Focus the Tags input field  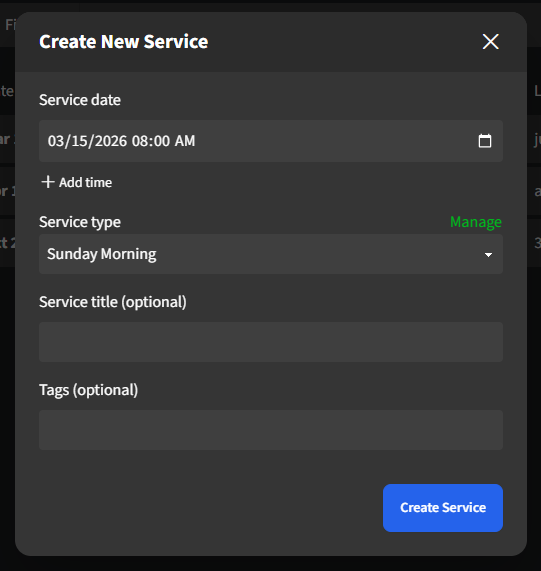tap(271, 430)
